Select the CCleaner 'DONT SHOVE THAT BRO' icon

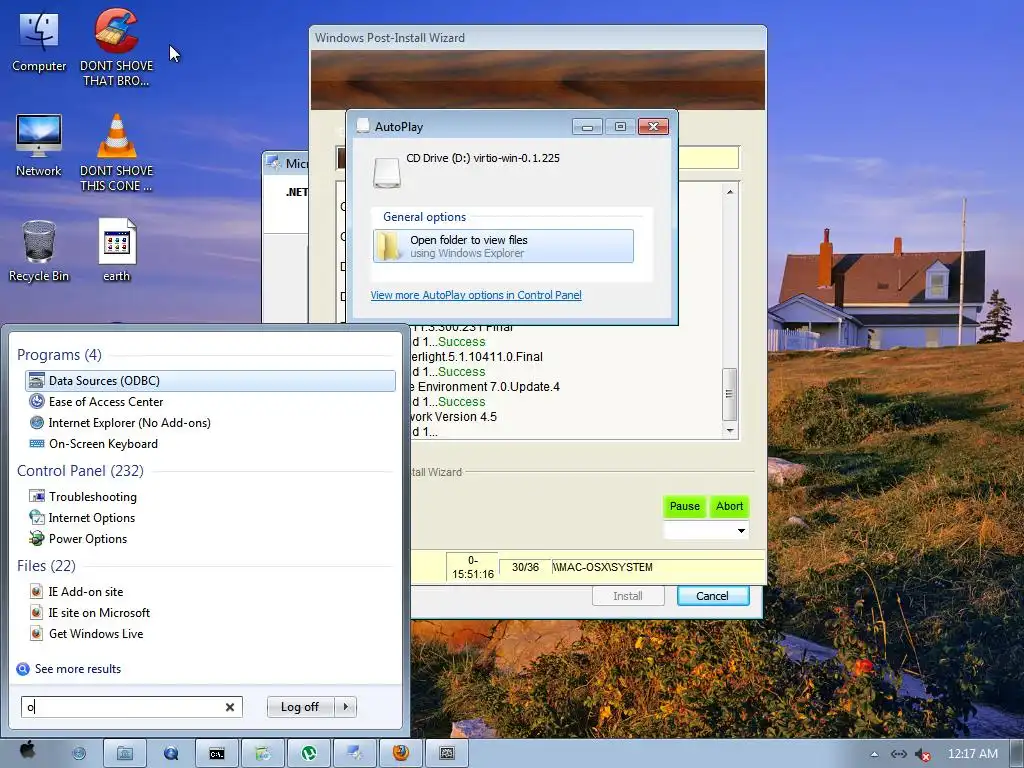116,47
